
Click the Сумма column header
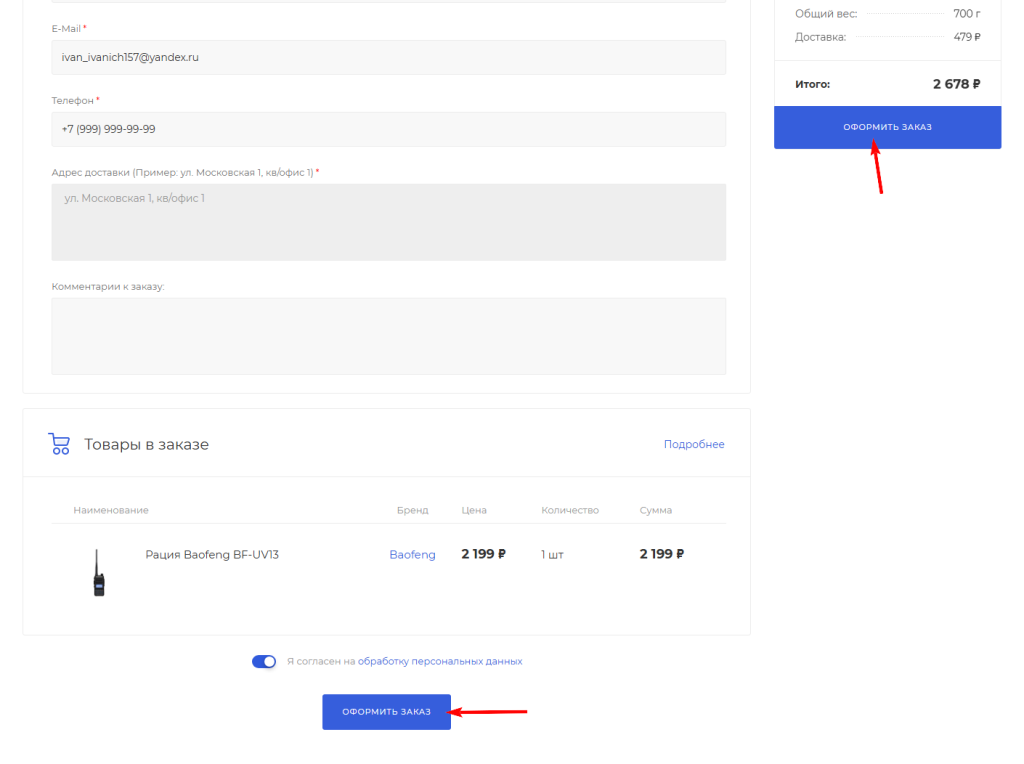656,510
